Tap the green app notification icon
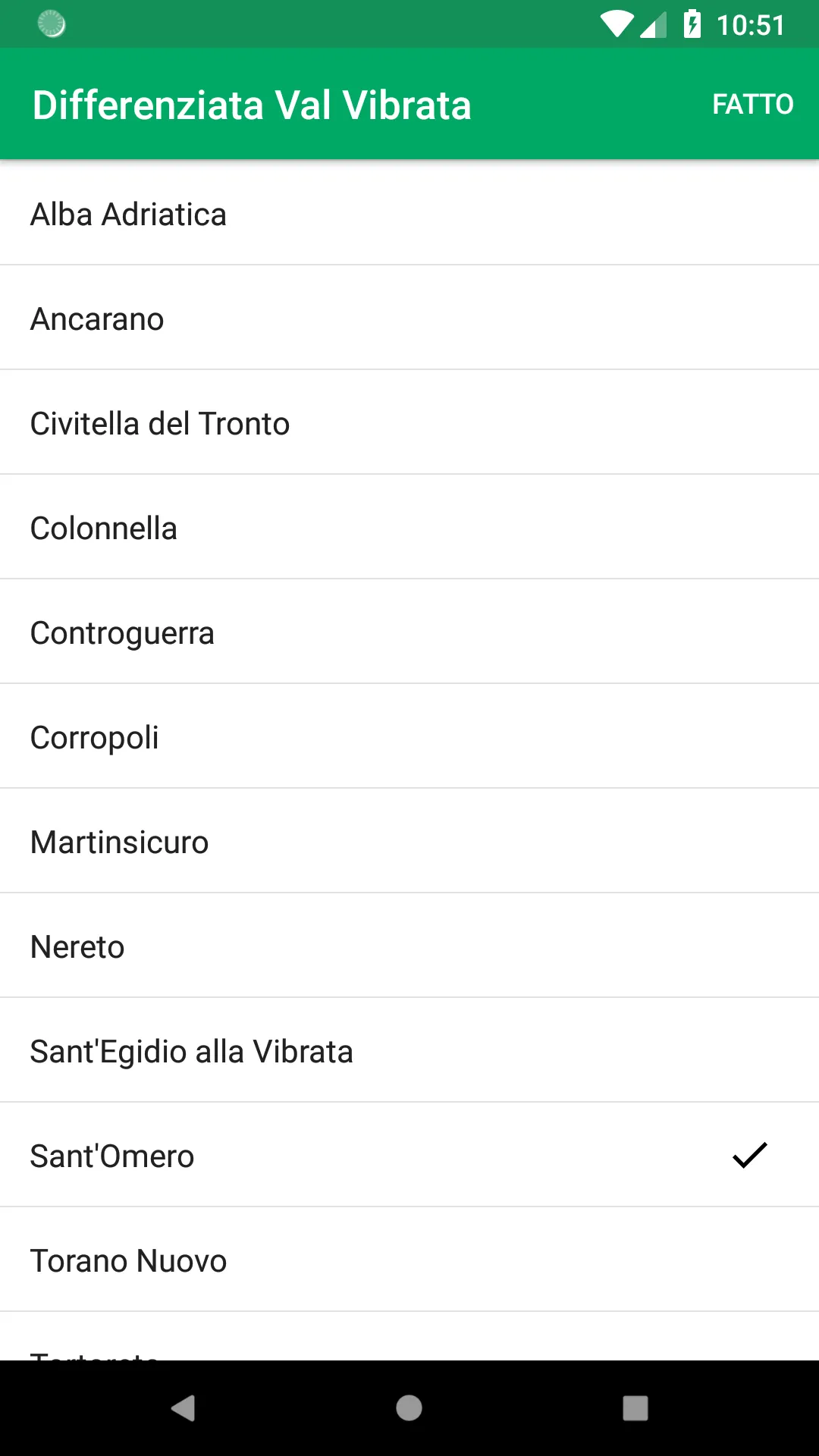This screenshot has width=819, height=1456. tap(52, 24)
